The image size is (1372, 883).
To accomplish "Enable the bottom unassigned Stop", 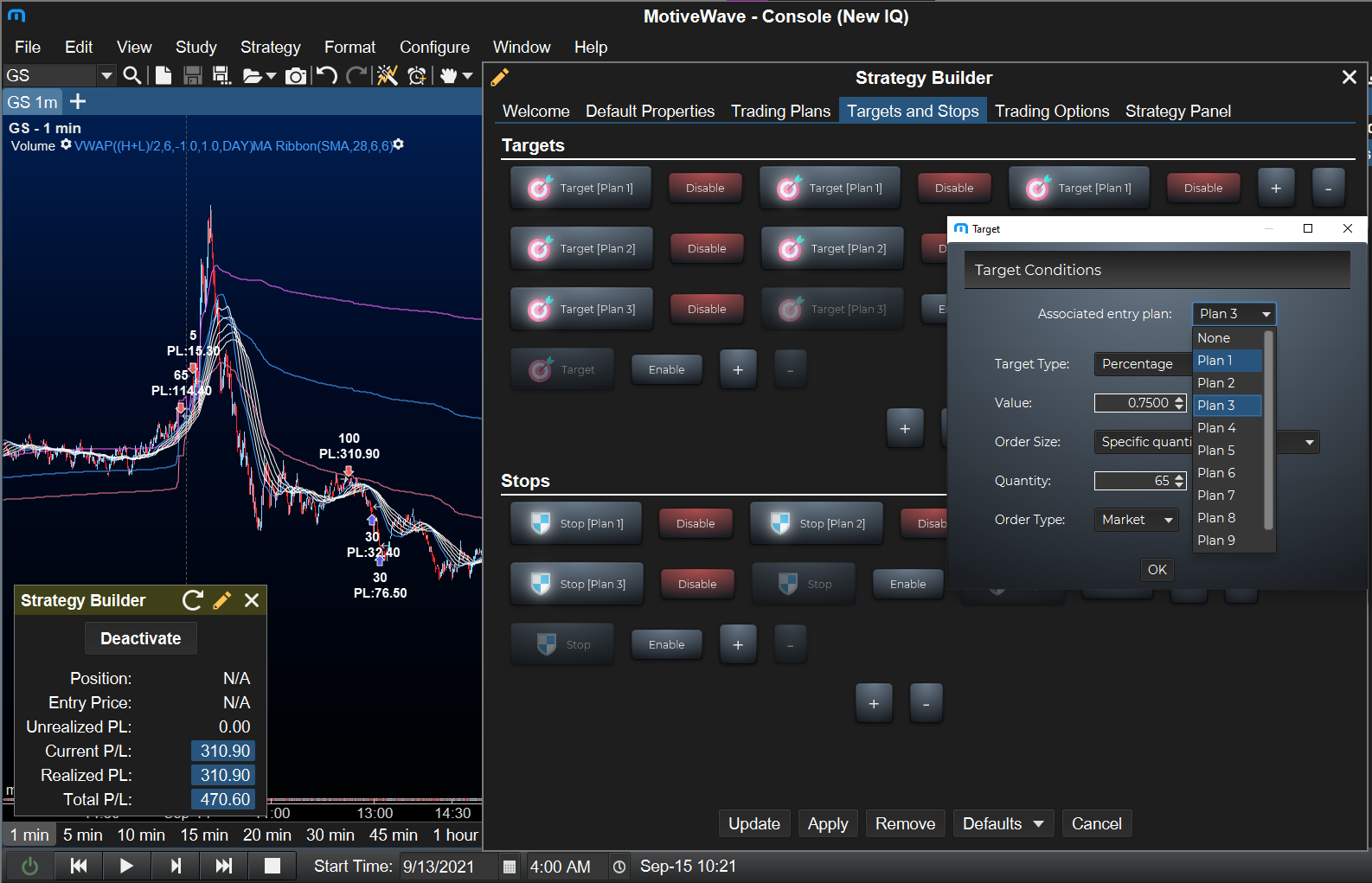I will coord(666,644).
